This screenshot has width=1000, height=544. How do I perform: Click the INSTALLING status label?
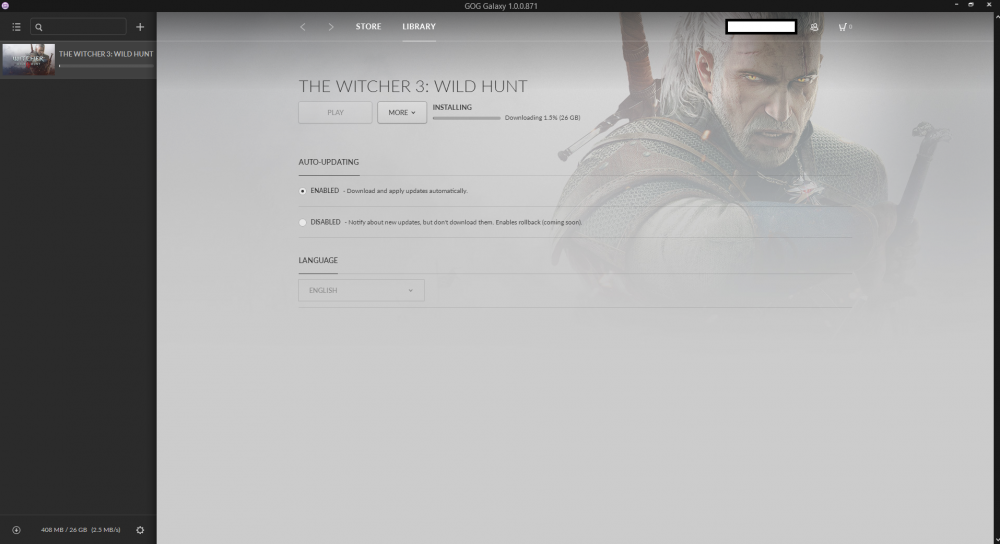click(452, 107)
